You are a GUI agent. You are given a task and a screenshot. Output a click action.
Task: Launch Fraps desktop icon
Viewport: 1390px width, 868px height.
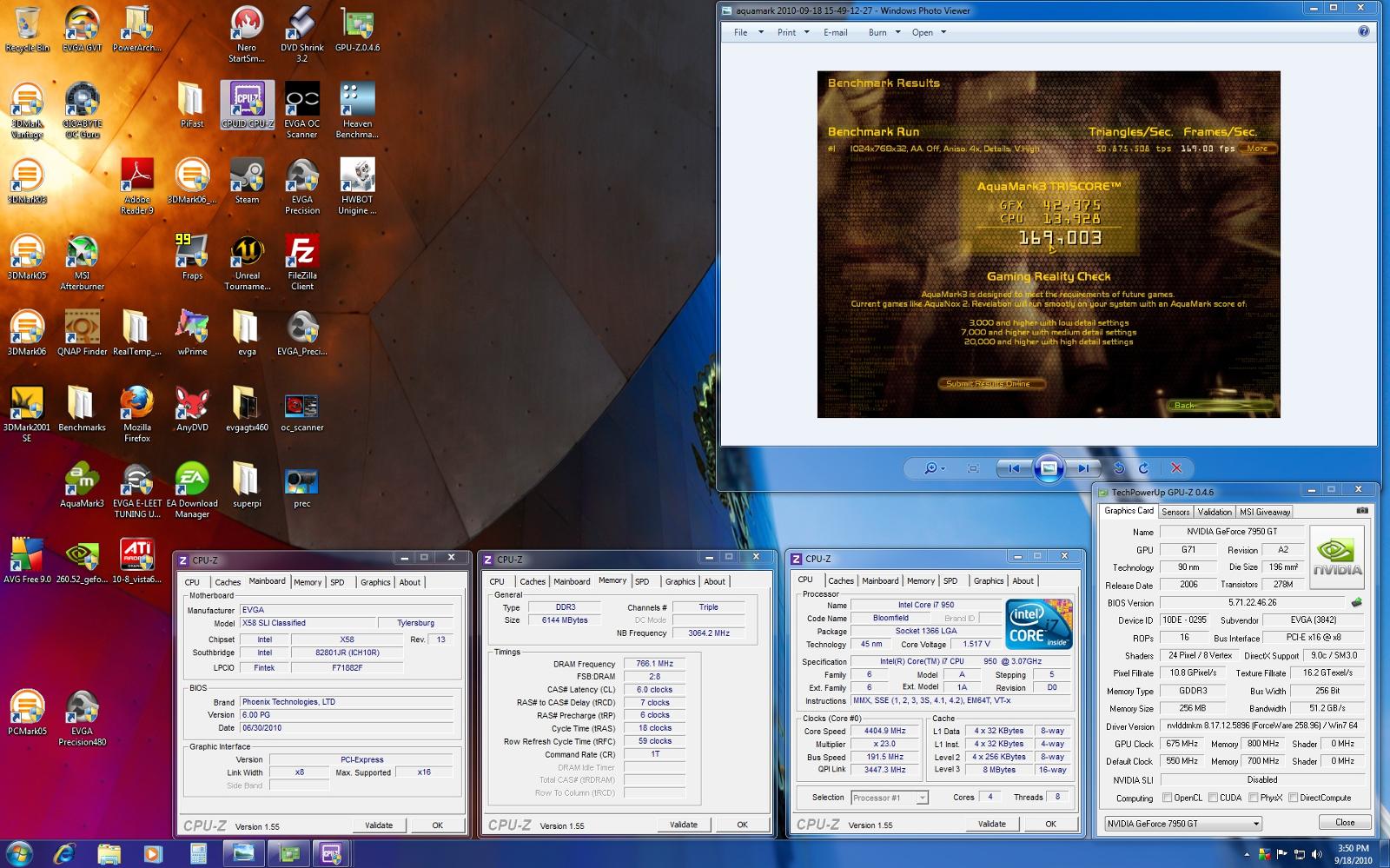[x=192, y=257]
